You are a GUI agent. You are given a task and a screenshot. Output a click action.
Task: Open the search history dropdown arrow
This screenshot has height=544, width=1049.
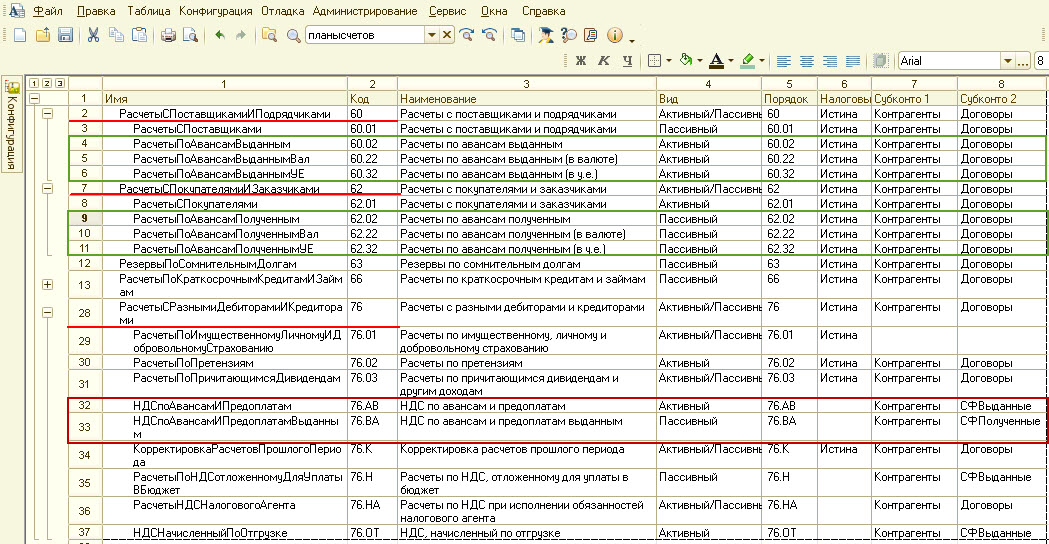point(432,35)
